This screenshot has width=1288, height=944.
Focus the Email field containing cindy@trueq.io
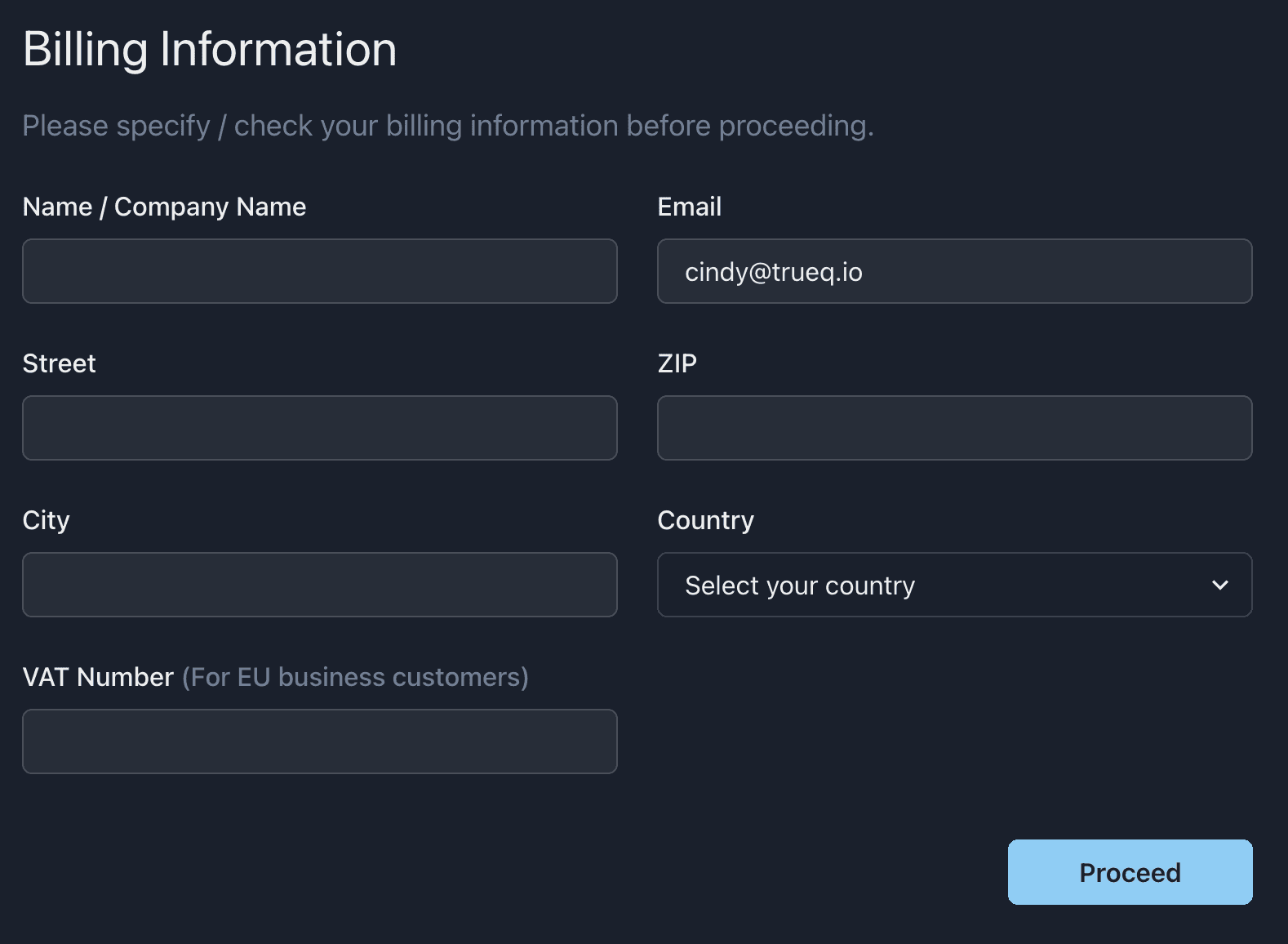(955, 271)
